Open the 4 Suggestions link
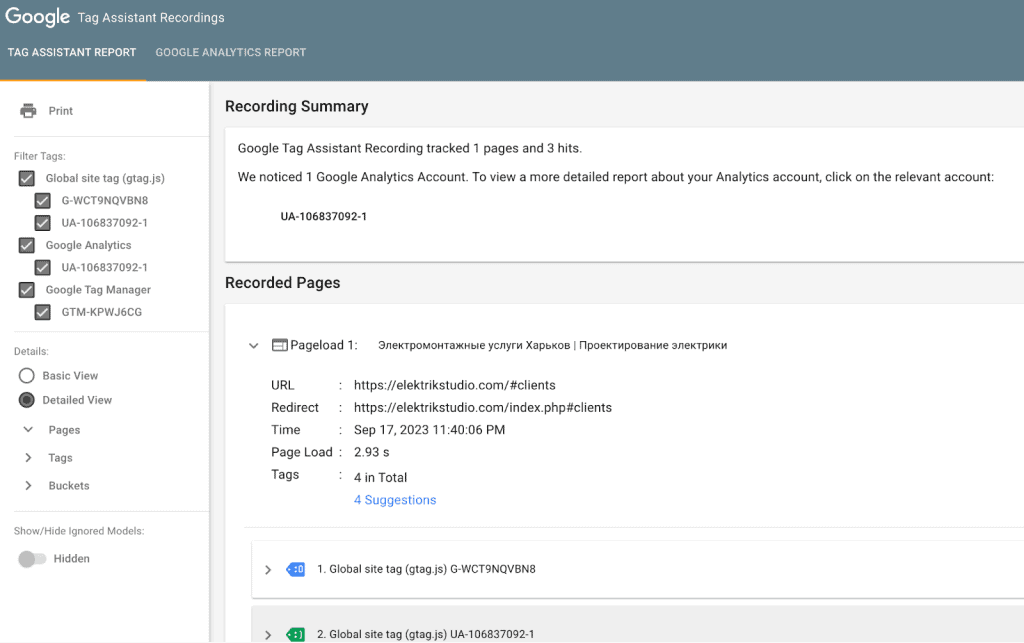1024x643 pixels. coord(394,499)
